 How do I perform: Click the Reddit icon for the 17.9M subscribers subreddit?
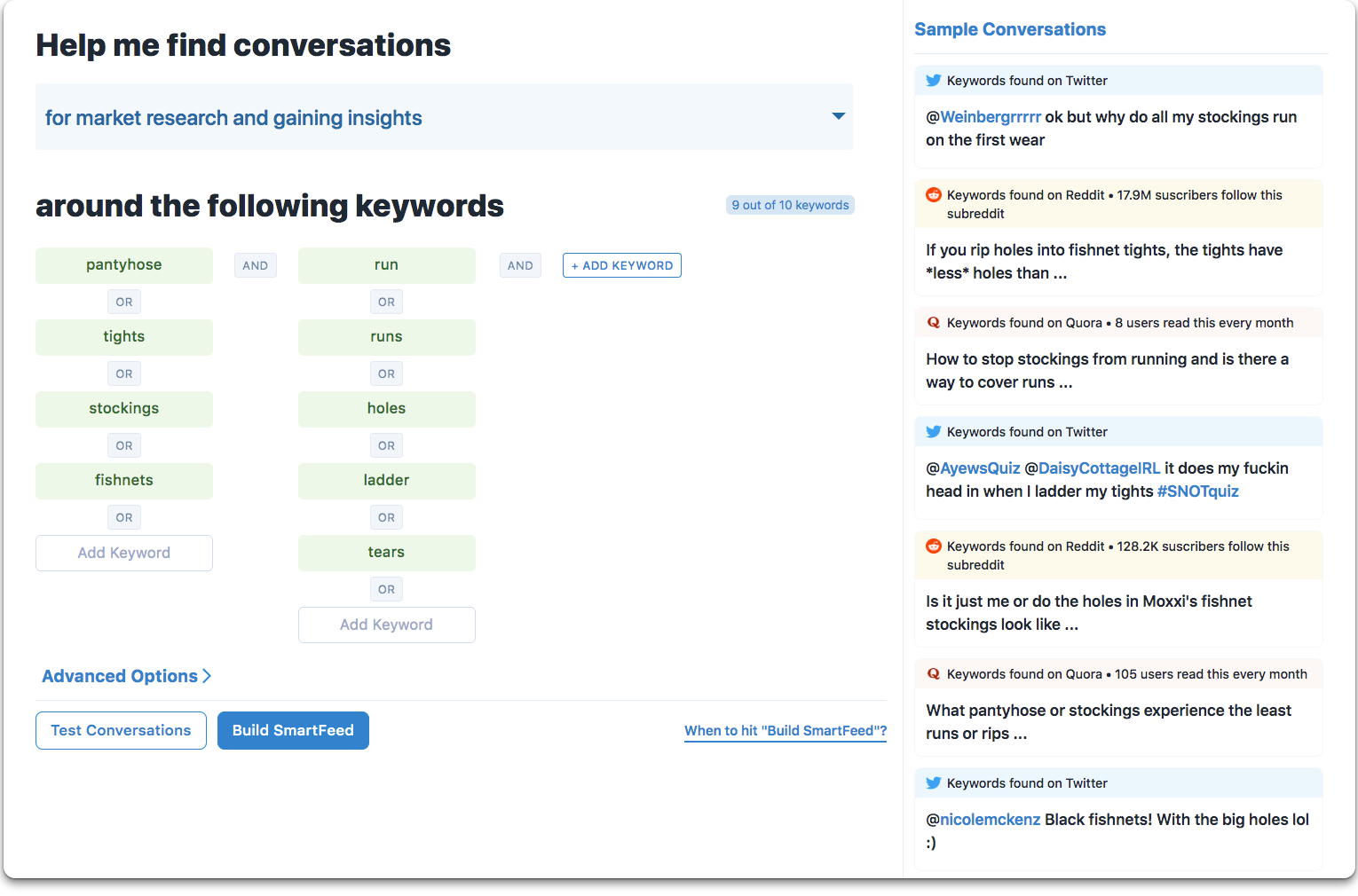[933, 195]
